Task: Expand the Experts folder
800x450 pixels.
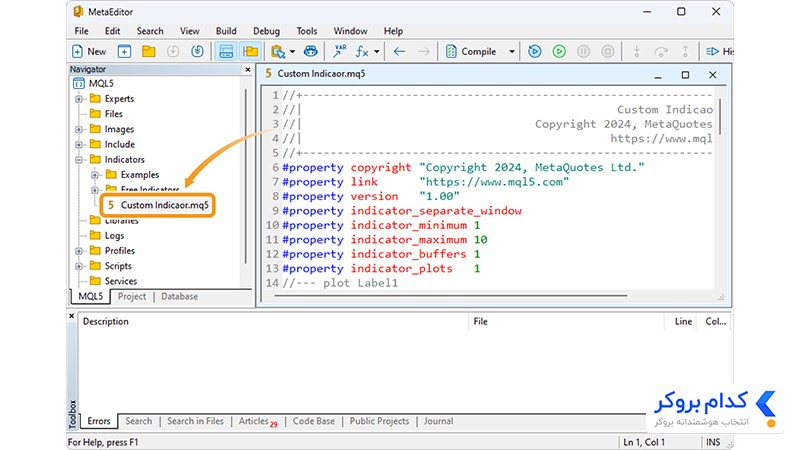Action: coord(79,99)
